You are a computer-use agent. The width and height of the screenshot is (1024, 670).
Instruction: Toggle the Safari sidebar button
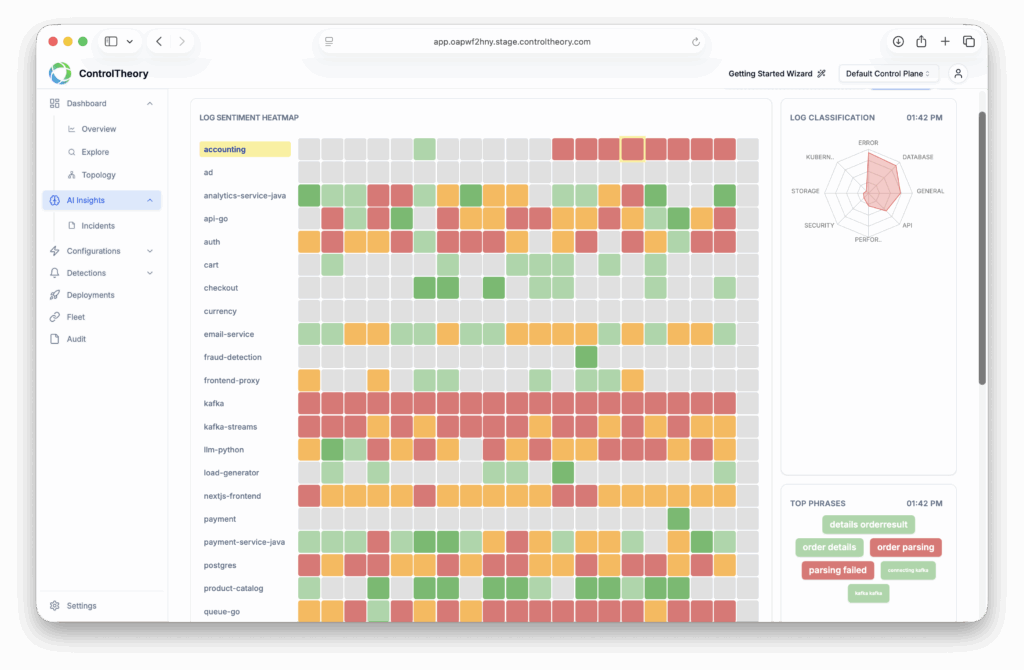point(111,41)
